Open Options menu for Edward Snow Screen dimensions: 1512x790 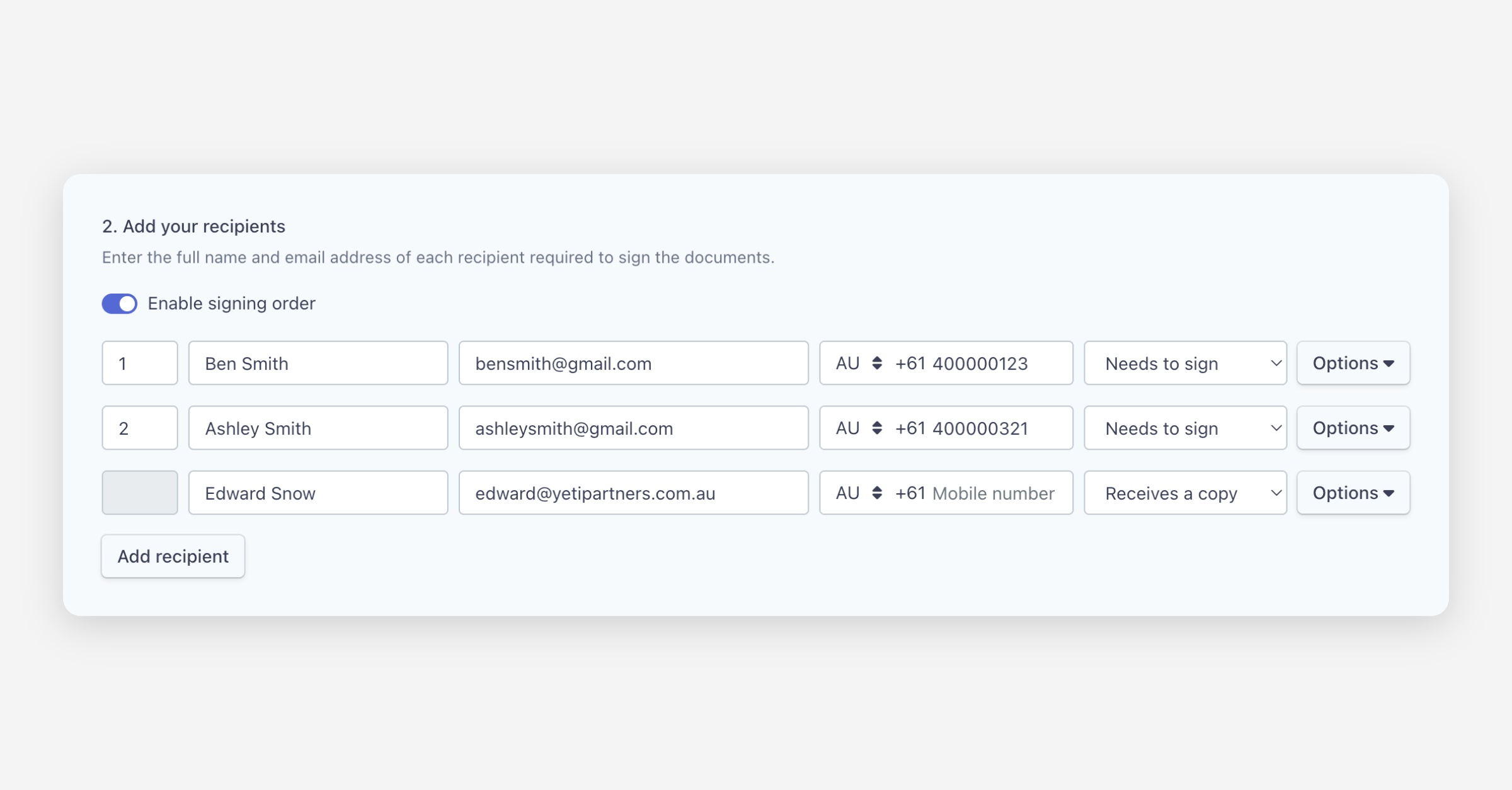coord(1353,493)
